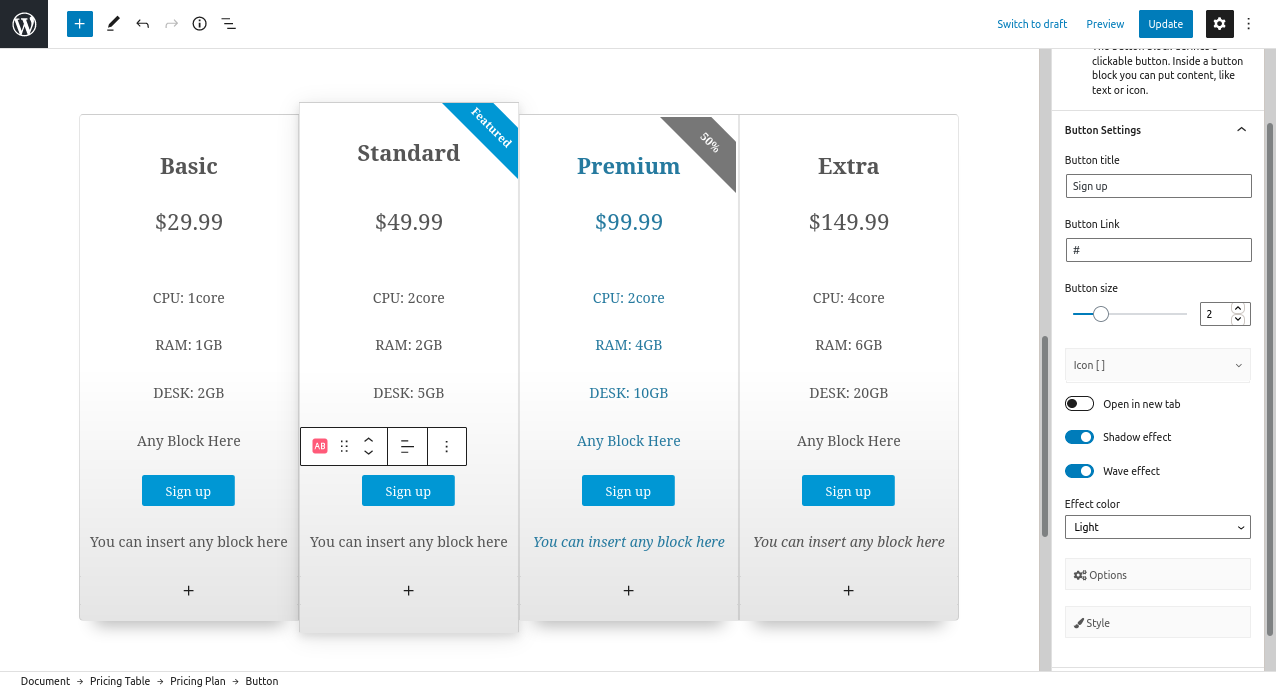The height and width of the screenshot is (691, 1276).
Task: Change the button block alignment
Action: pos(407,447)
